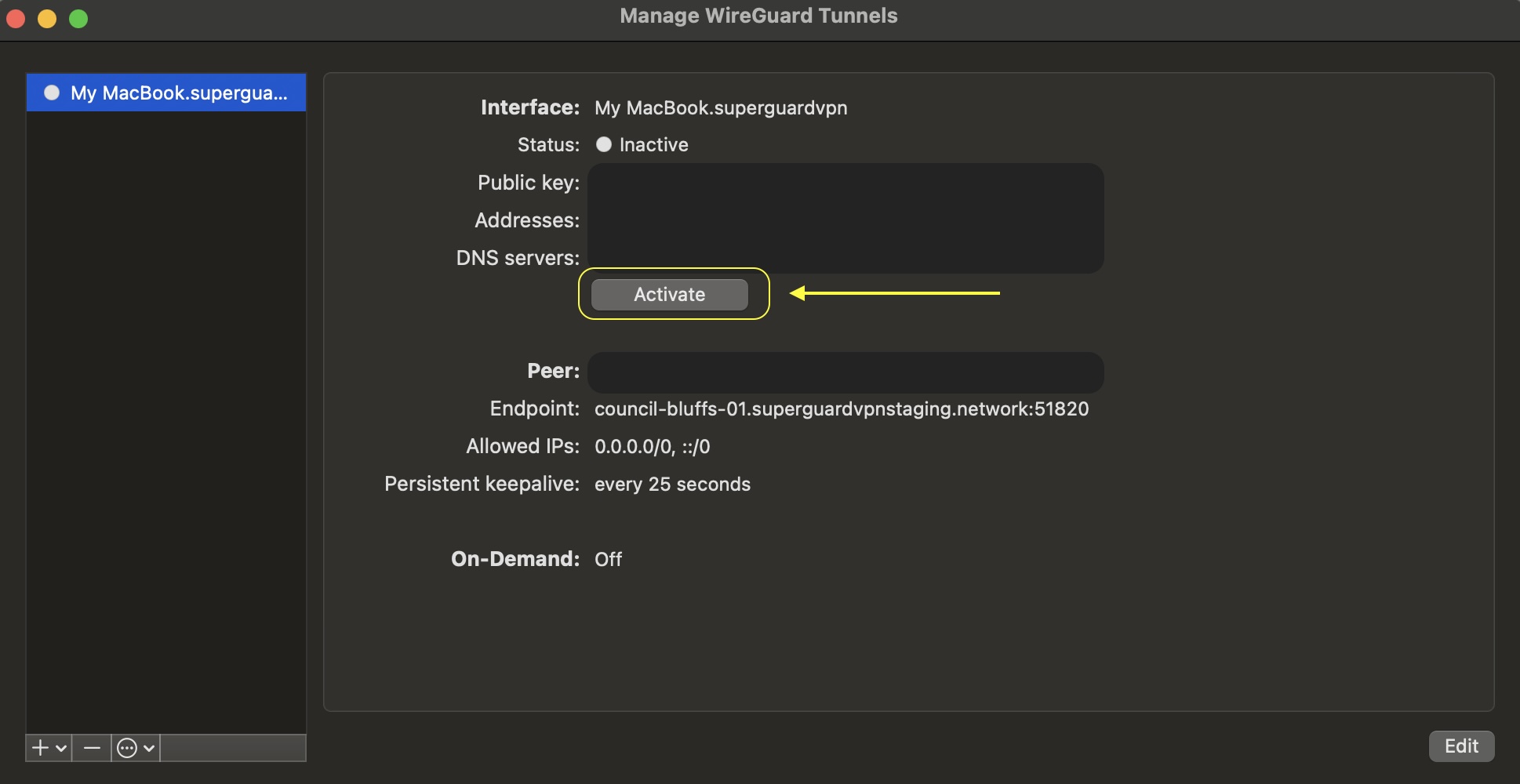Viewport: 1520px width, 784px height.
Task: Click the minus icon to remove tunnel
Action: [x=92, y=748]
